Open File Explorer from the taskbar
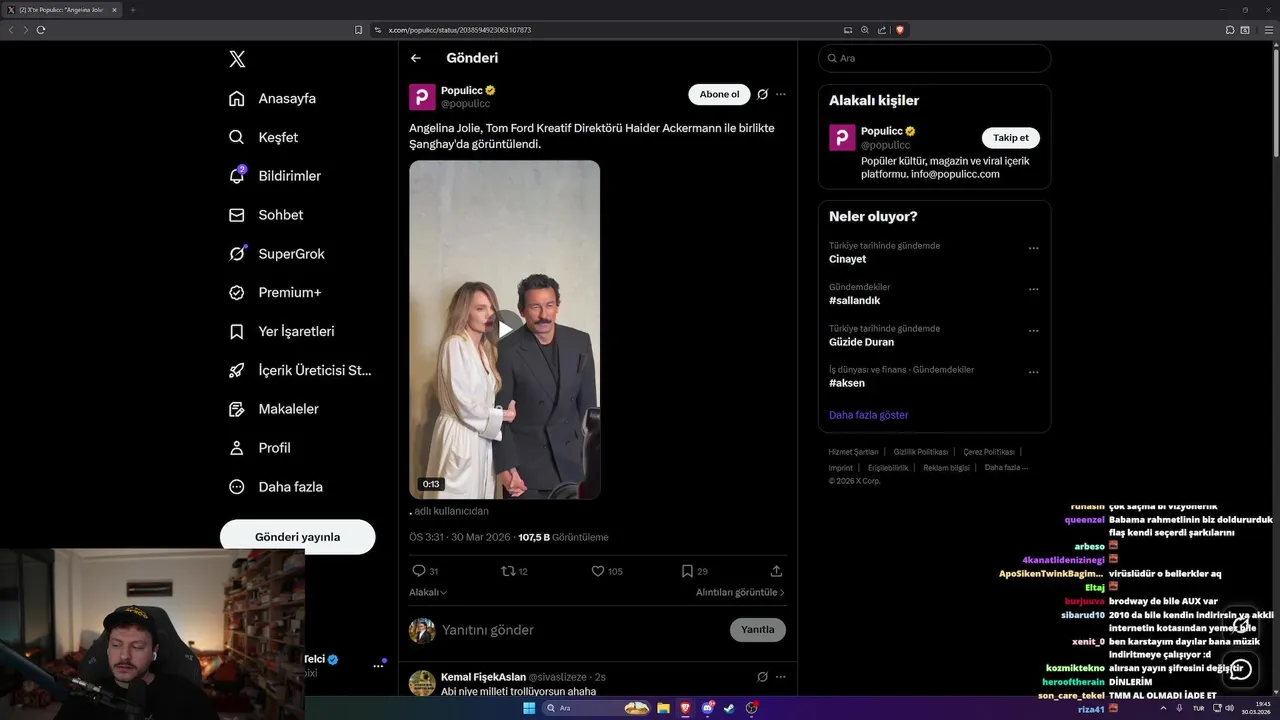1280x720 pixels. tap(663, 708)
